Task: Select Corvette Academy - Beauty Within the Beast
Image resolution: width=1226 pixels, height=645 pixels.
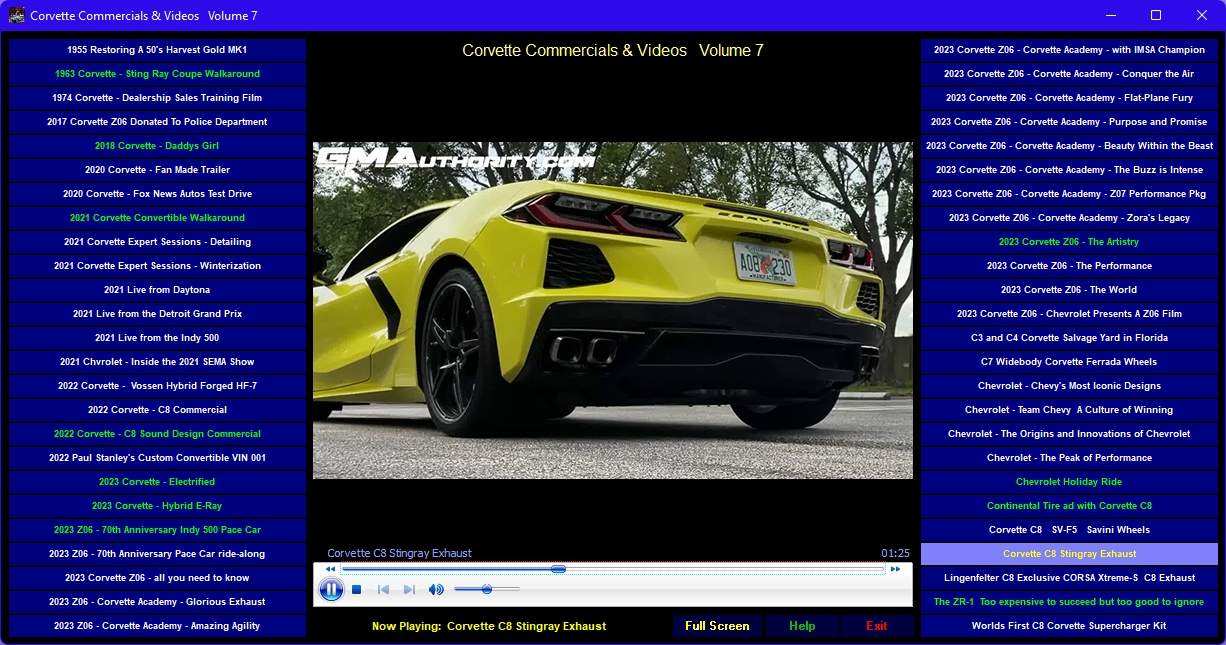Action: pyautogui.click(x=1069, y=146)
